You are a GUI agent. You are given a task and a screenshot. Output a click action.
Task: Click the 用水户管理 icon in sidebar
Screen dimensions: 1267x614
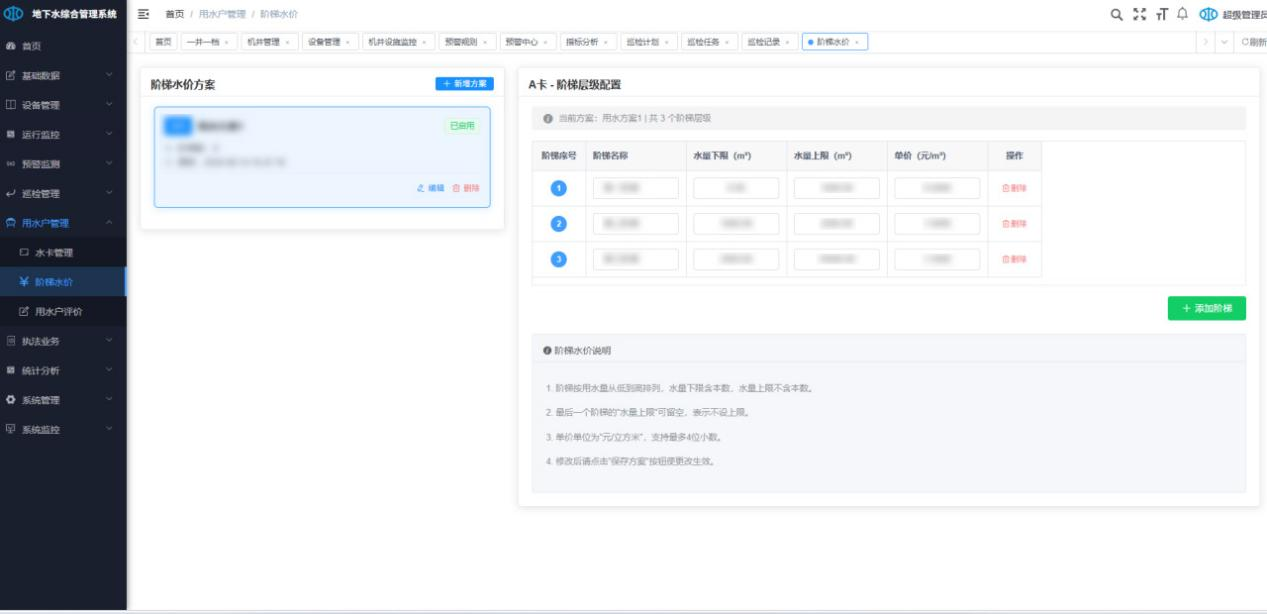pyautogui.click(x=10, y=223)
